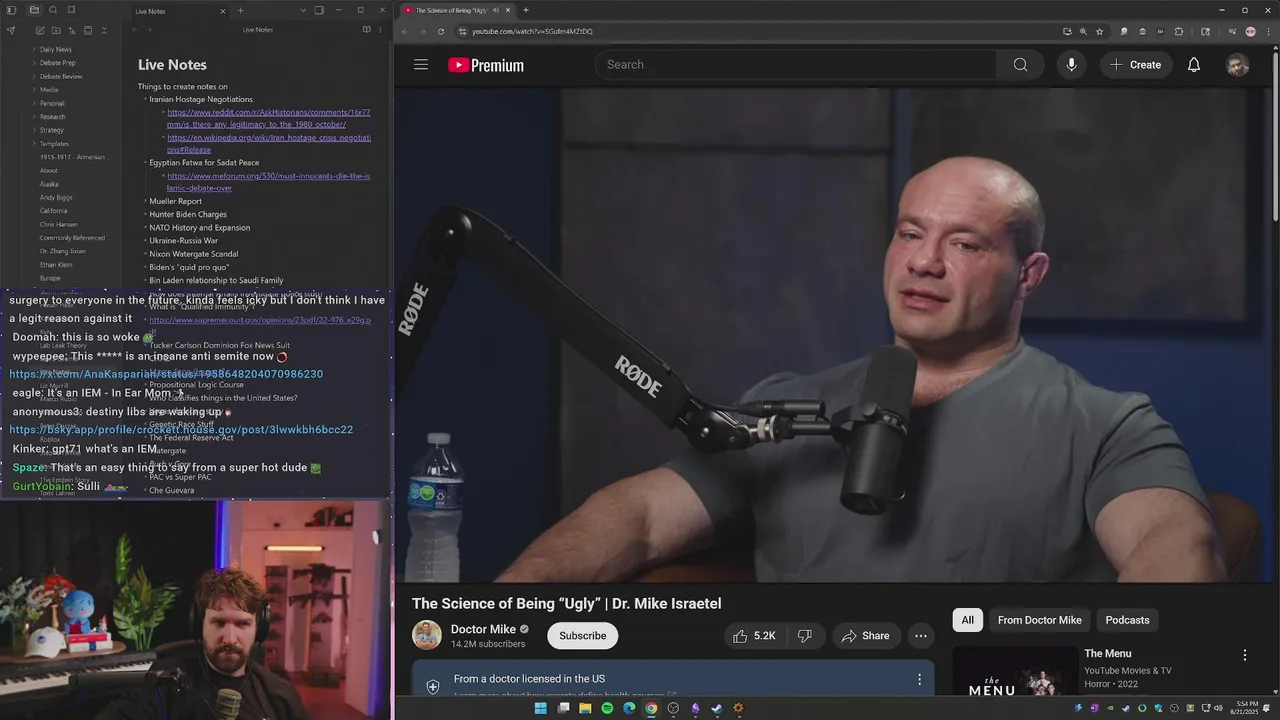The height and width of the screenshot is (720, 1280).
Task: Open Obsidian tab list dropdown chevron
Action: click(303, 10)
